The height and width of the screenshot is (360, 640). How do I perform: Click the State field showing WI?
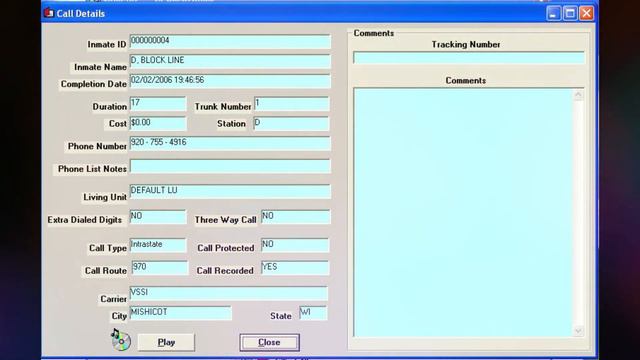pos(313,313)
